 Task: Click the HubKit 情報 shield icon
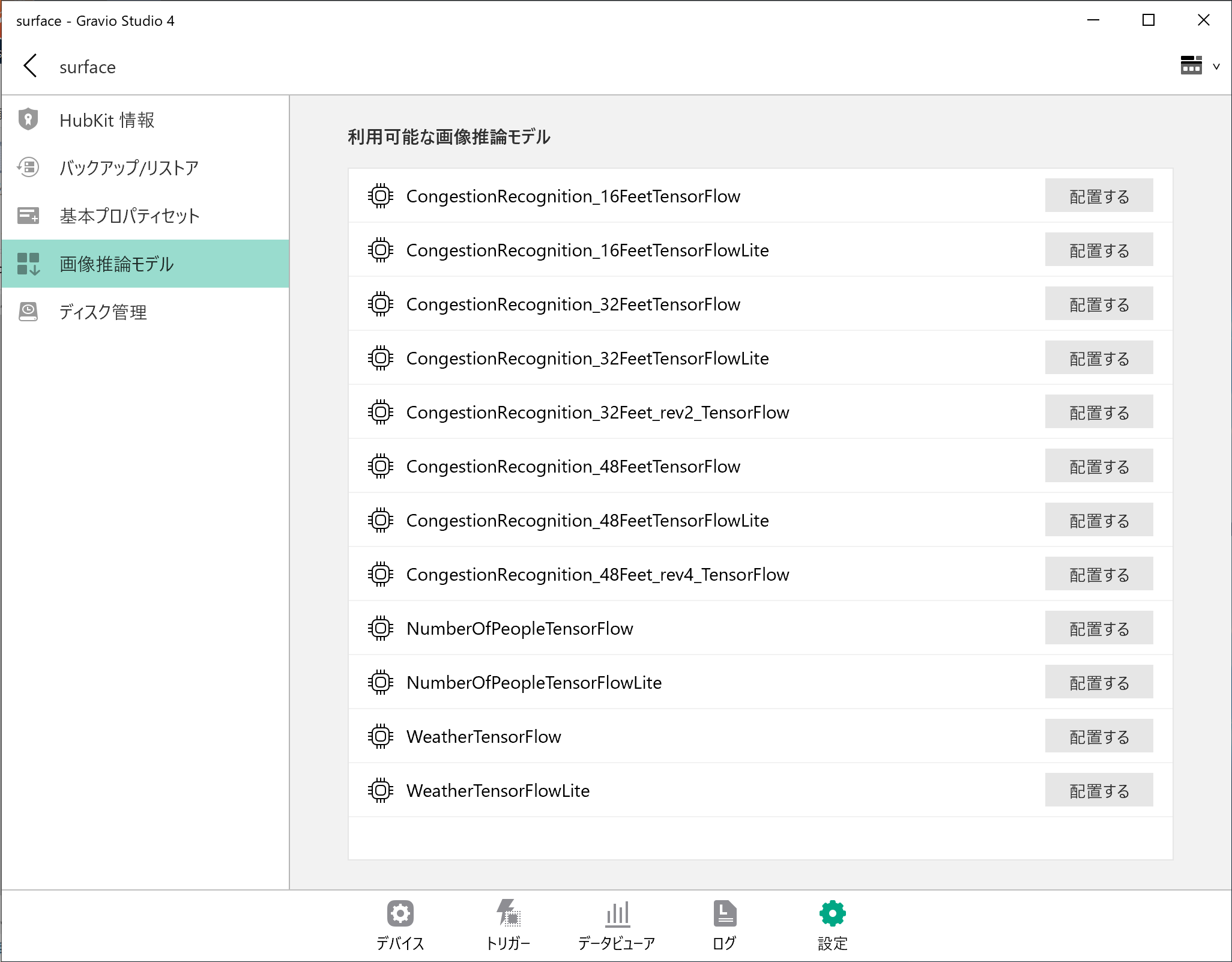[28, 119]
